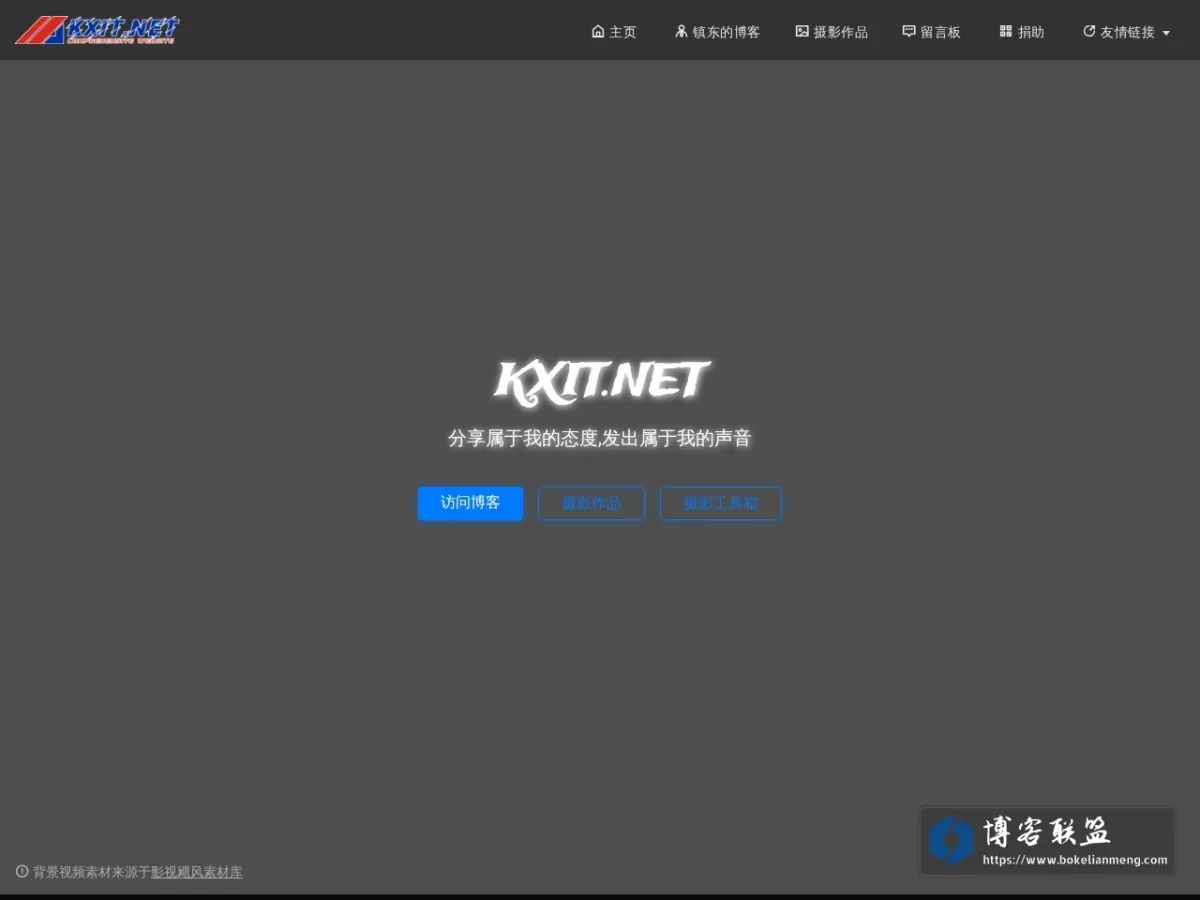Click the text 背景视频素材来源于
The image size is (1200, 900).
(92, 872)
